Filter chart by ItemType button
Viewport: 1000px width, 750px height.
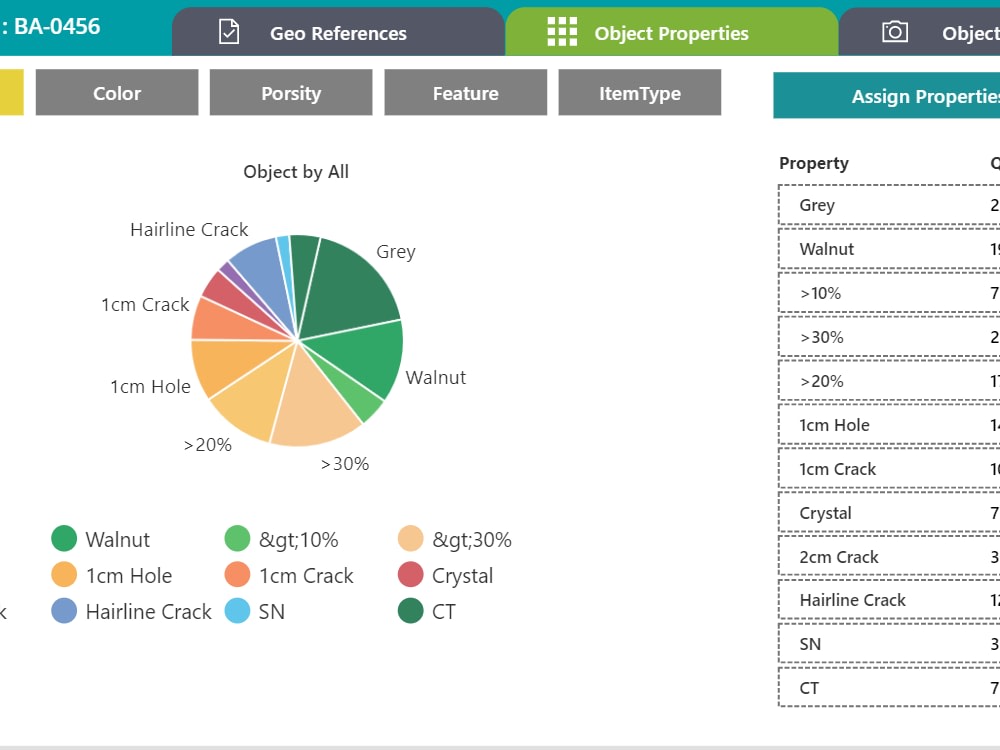640,93
